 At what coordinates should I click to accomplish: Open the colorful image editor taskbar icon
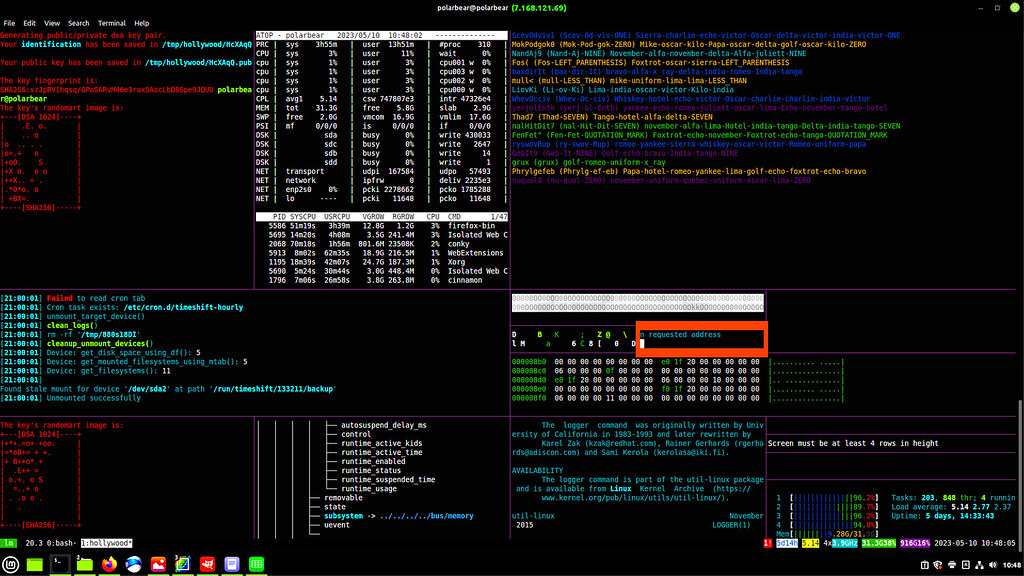(x=183, y=564)
